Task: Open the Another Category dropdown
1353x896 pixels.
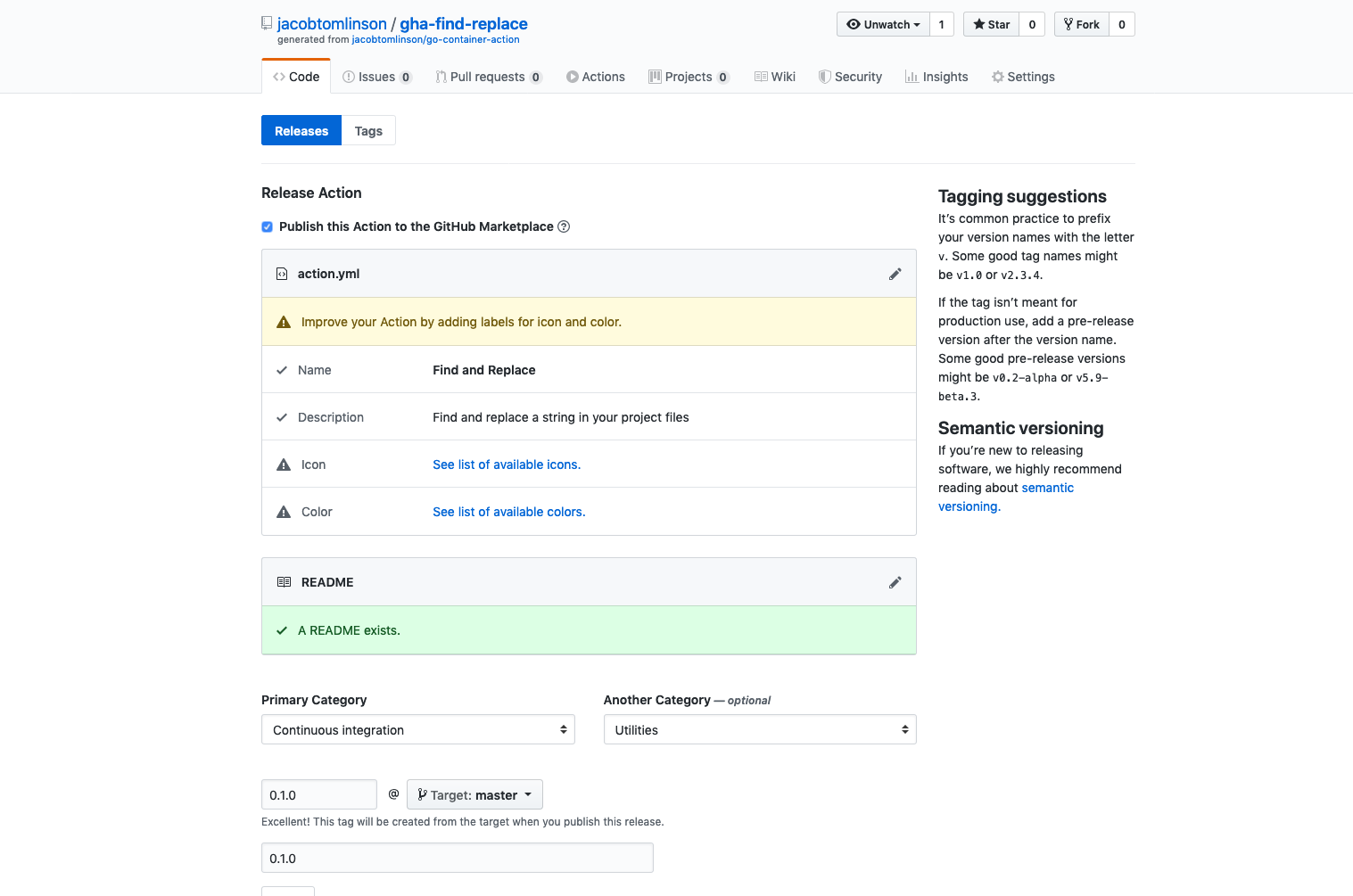Action: [x=759, y=729]
